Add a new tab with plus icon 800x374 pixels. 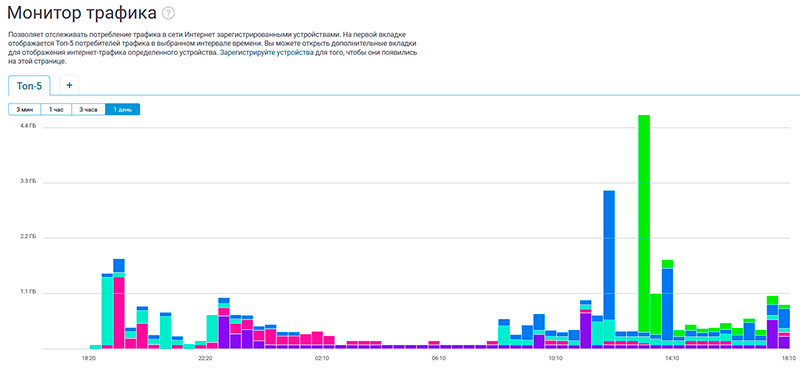69,85
